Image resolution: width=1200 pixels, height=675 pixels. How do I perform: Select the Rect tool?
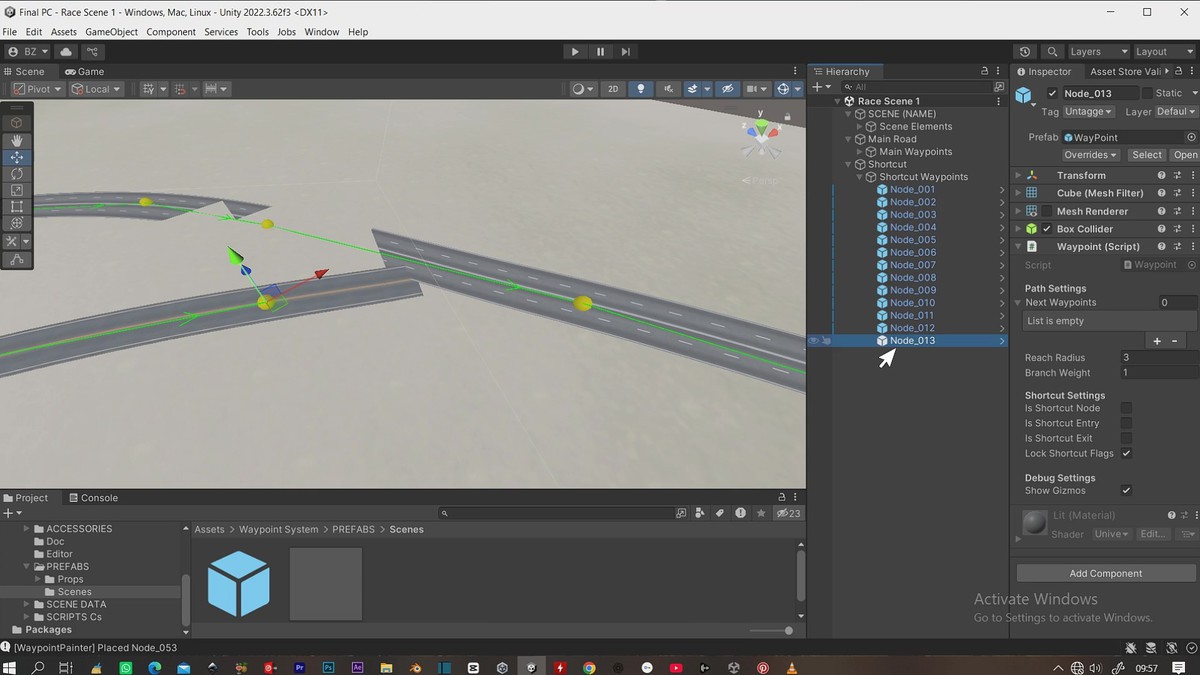[17, 207]
